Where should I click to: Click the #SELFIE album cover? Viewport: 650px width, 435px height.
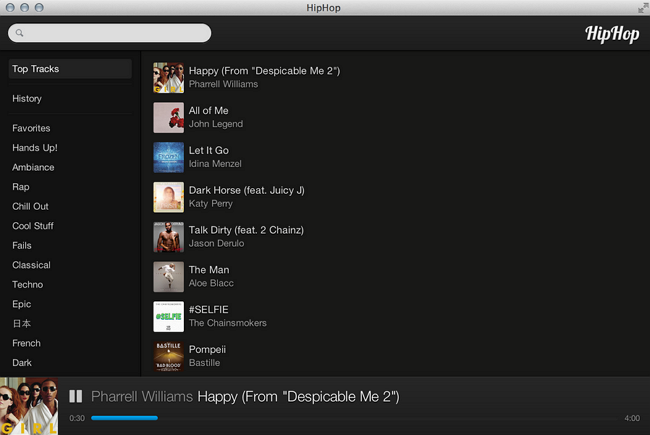coord(168,316)
